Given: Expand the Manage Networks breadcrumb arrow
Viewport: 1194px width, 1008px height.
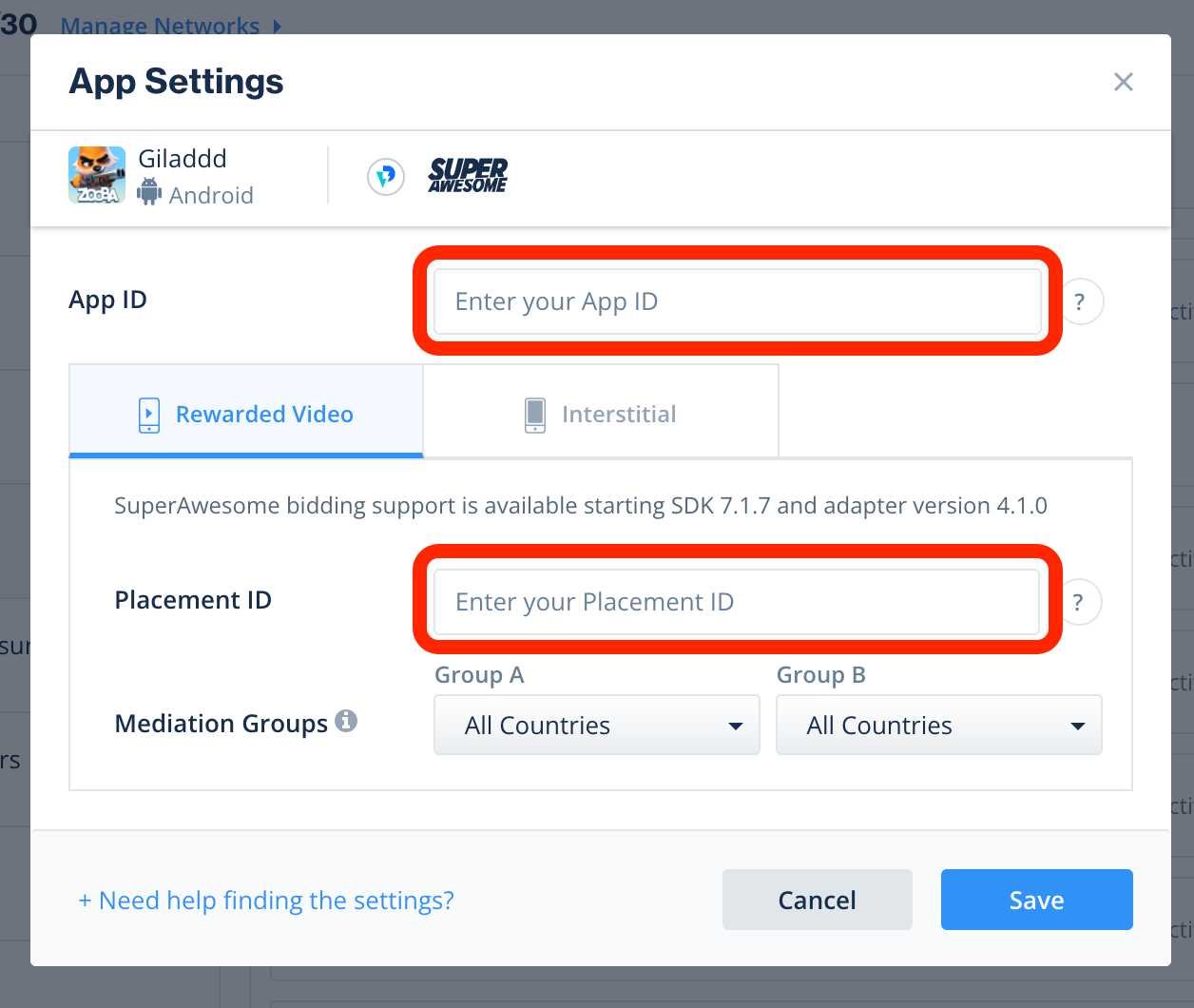Looking at the screenshot, I should click(277, 26).
